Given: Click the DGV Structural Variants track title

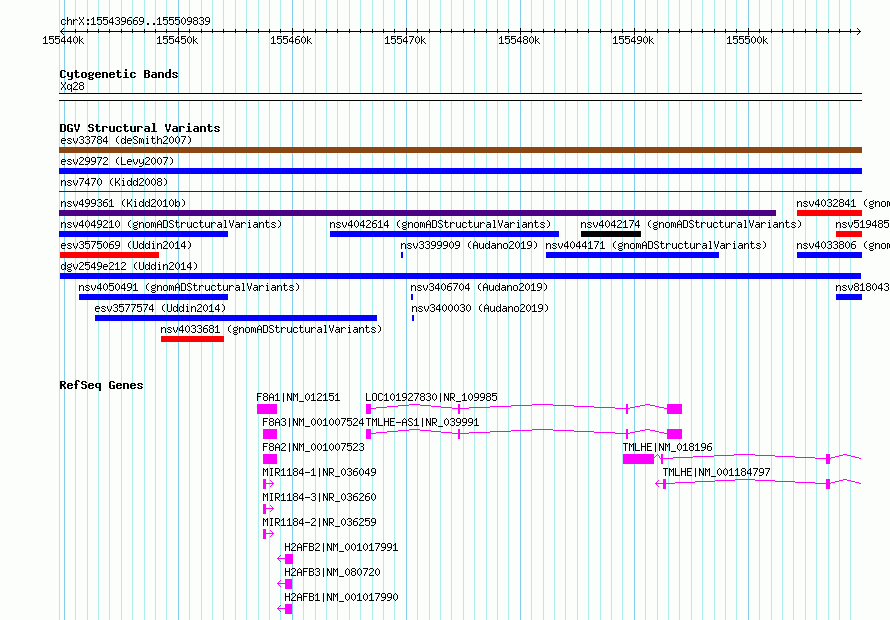Looking at the screenshot, I should (x=140, y=128).
